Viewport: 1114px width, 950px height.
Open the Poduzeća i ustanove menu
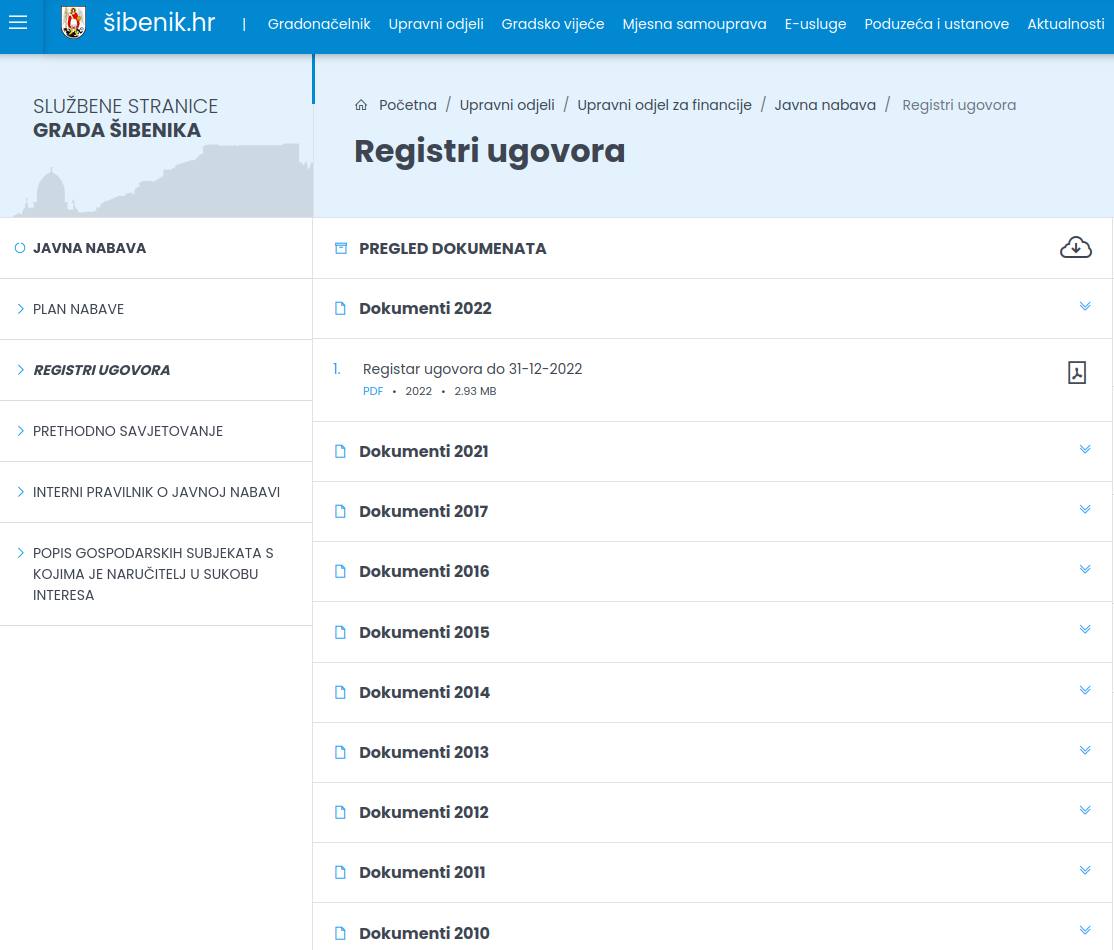click(936, 24)
